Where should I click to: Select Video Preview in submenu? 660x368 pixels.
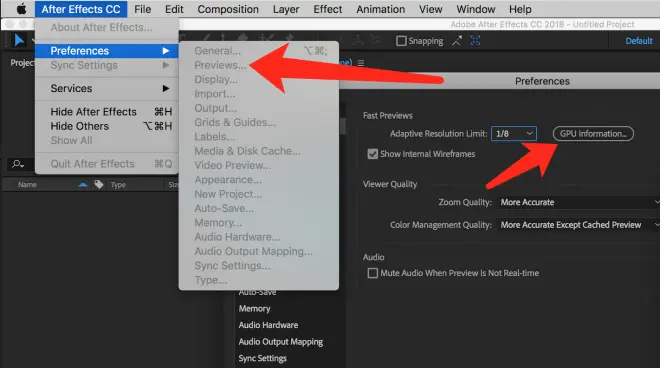tap(258, 165)
